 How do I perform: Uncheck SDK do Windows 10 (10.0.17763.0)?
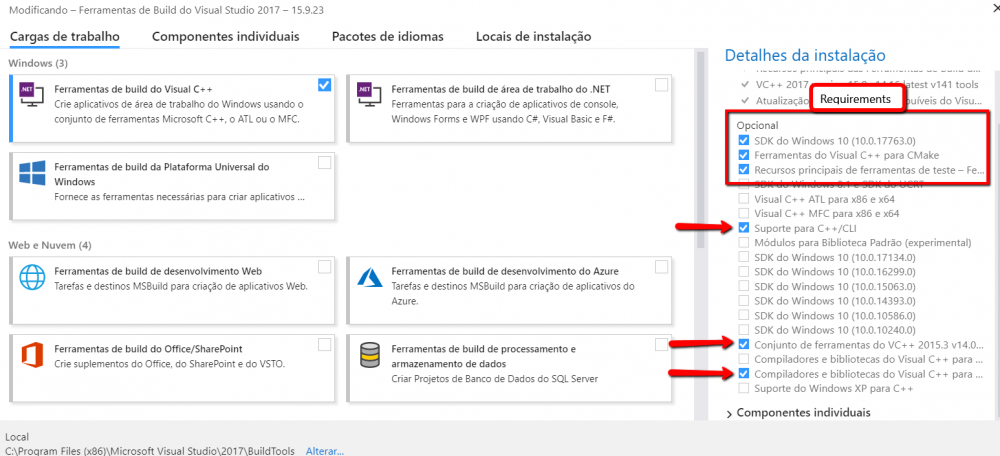click(744, 140)
